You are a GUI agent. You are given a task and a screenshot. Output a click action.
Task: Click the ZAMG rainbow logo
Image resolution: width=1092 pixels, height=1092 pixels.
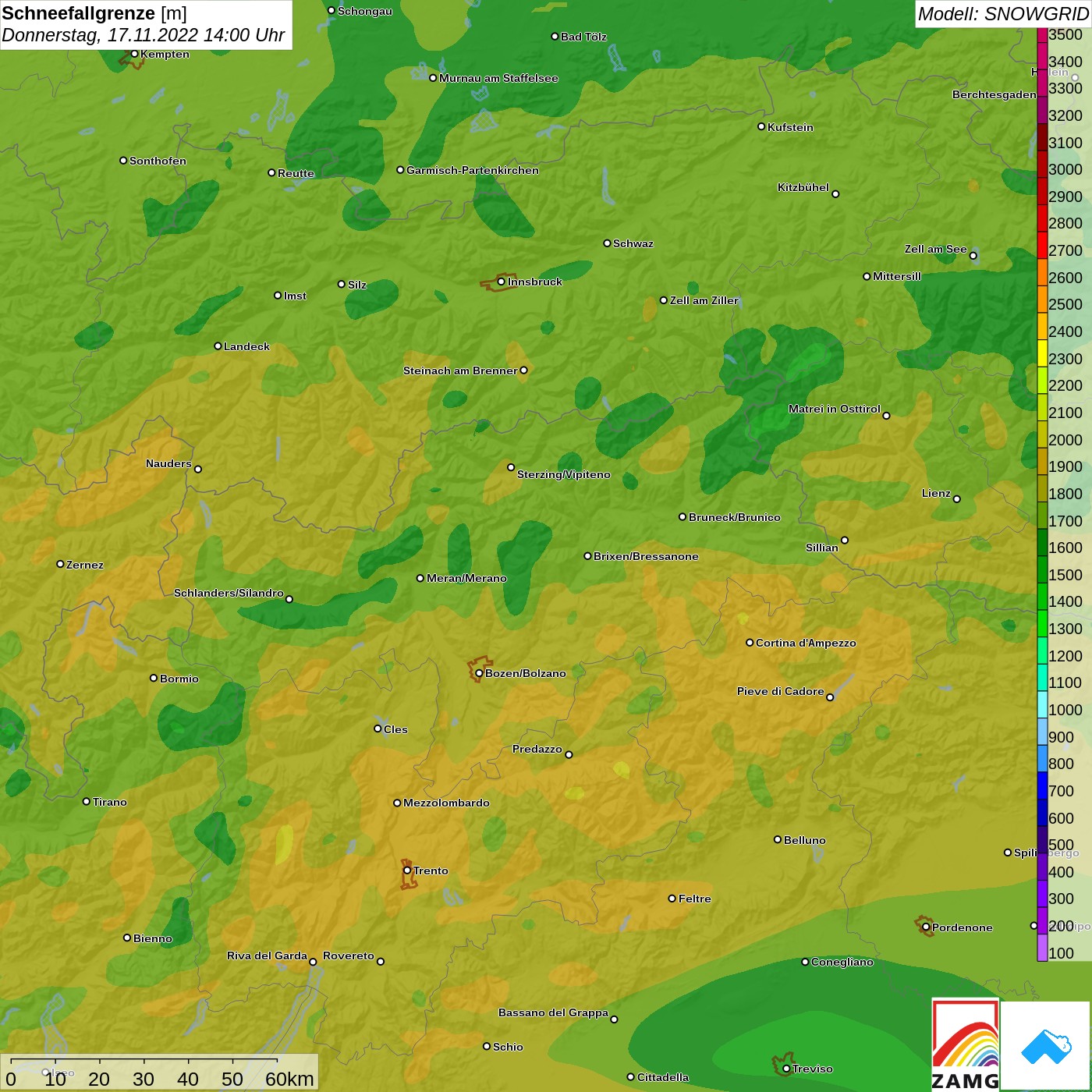(x=965, y=1044)
